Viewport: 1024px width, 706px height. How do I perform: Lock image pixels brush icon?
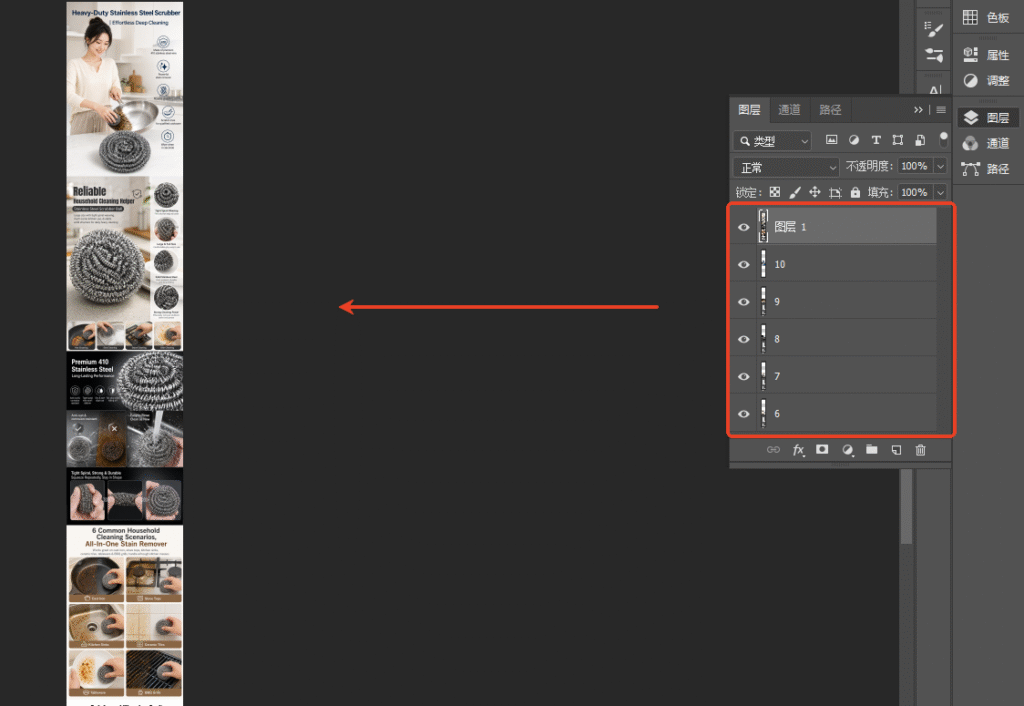point(795,192)
